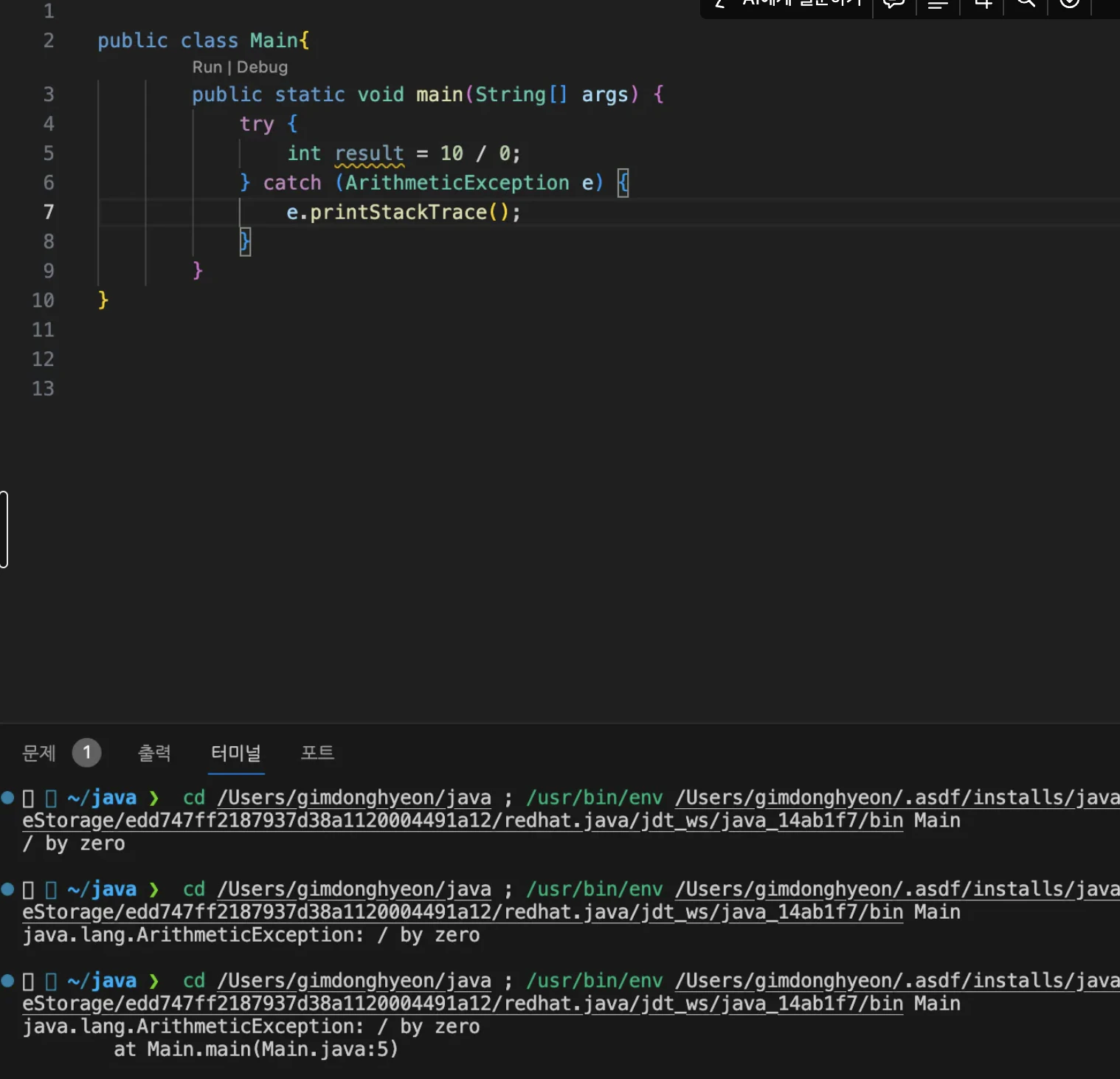Screen dimensions: 1120x1079
Task: Click line number 7 in the gutter
Action: (49, 213)
